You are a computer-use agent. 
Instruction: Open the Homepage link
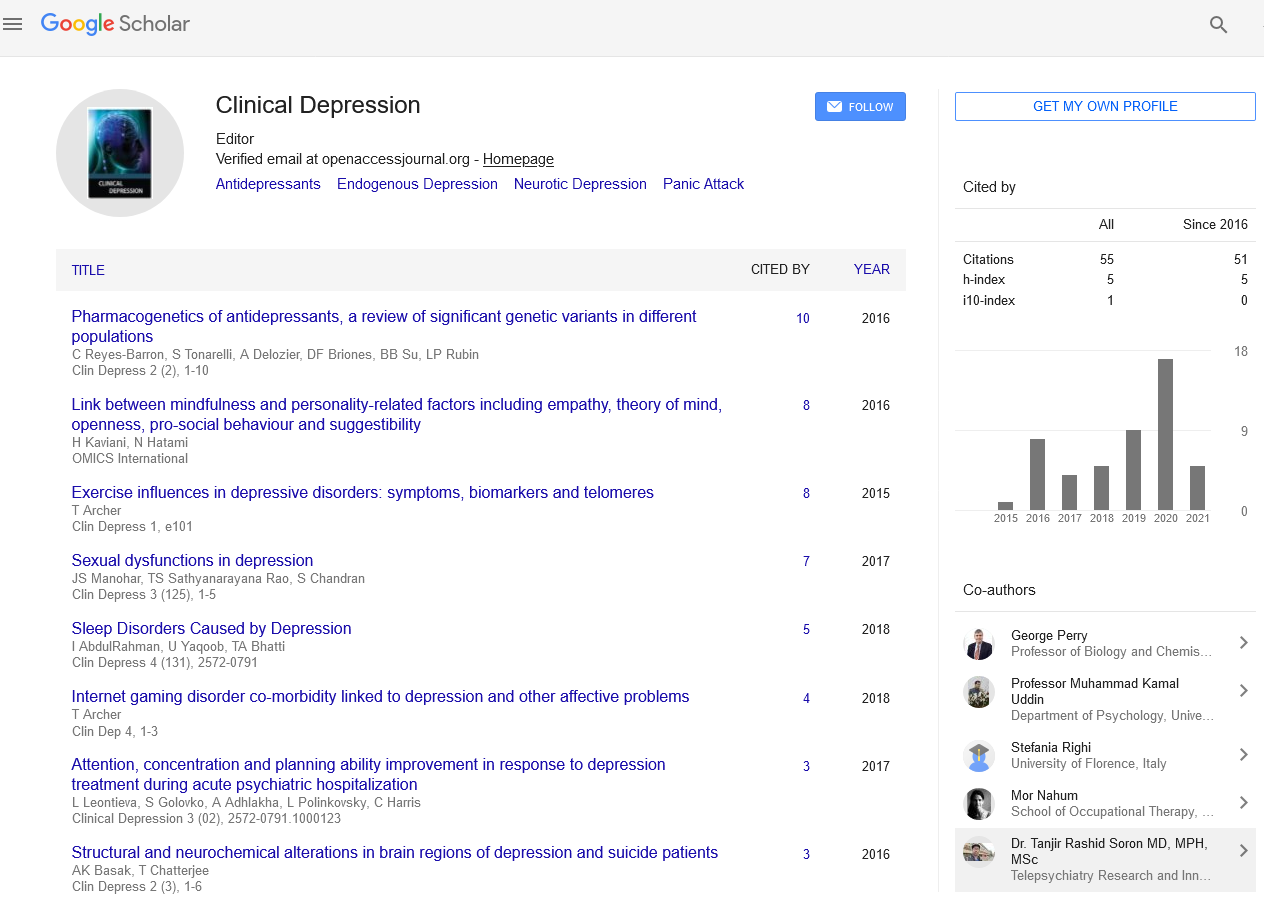coord(518,159)
